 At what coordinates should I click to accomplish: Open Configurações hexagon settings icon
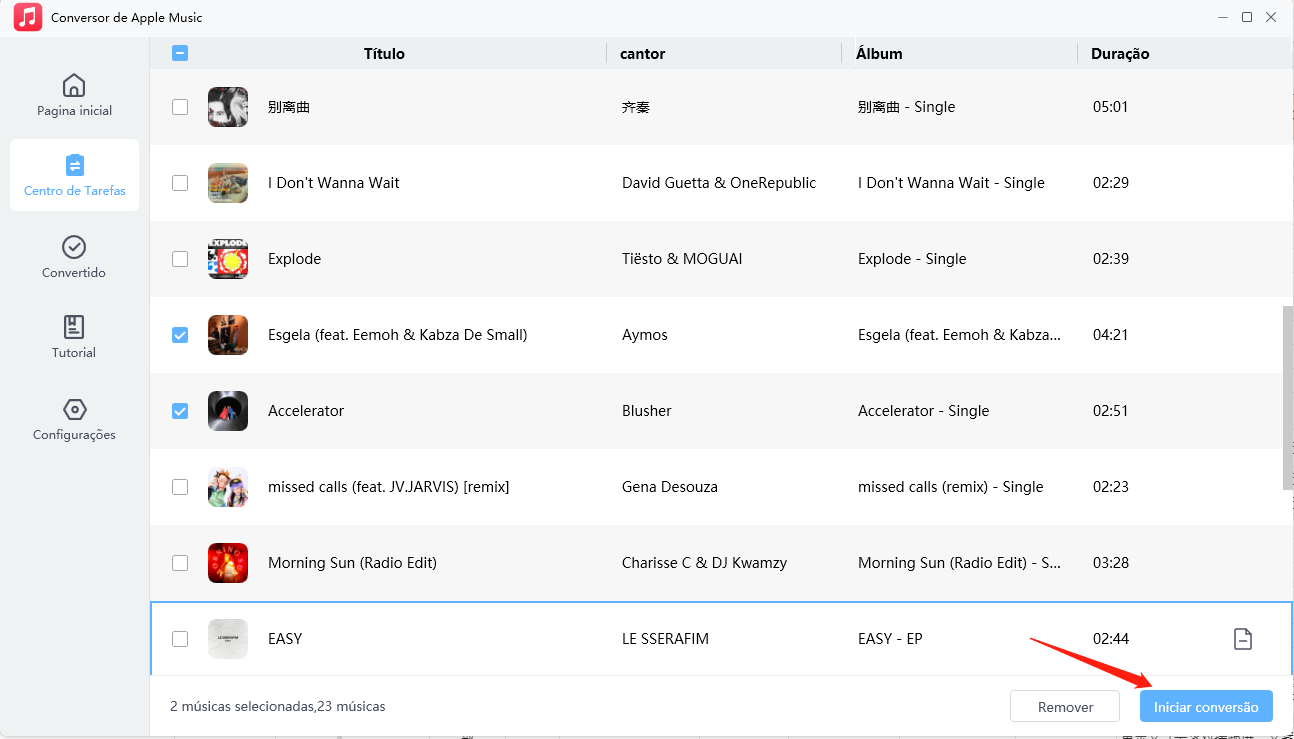(x=74, y=409)
